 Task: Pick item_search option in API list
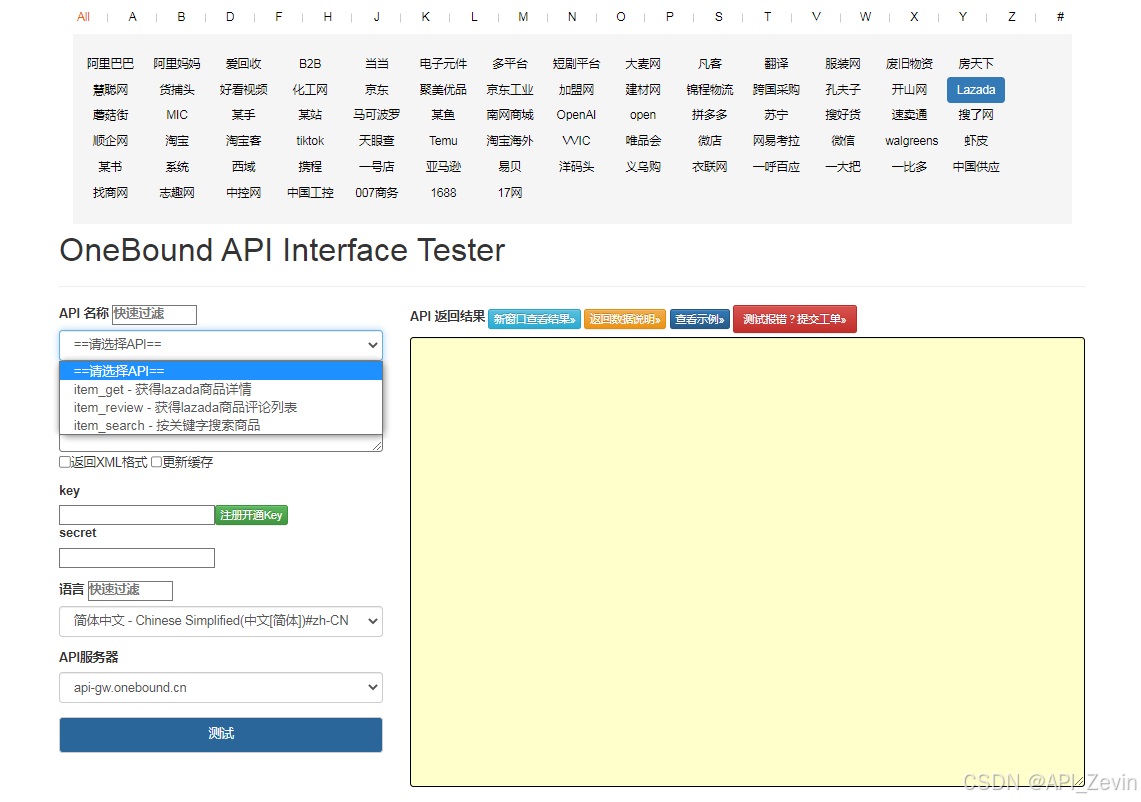pyautogui.click(x=220, y=426)
